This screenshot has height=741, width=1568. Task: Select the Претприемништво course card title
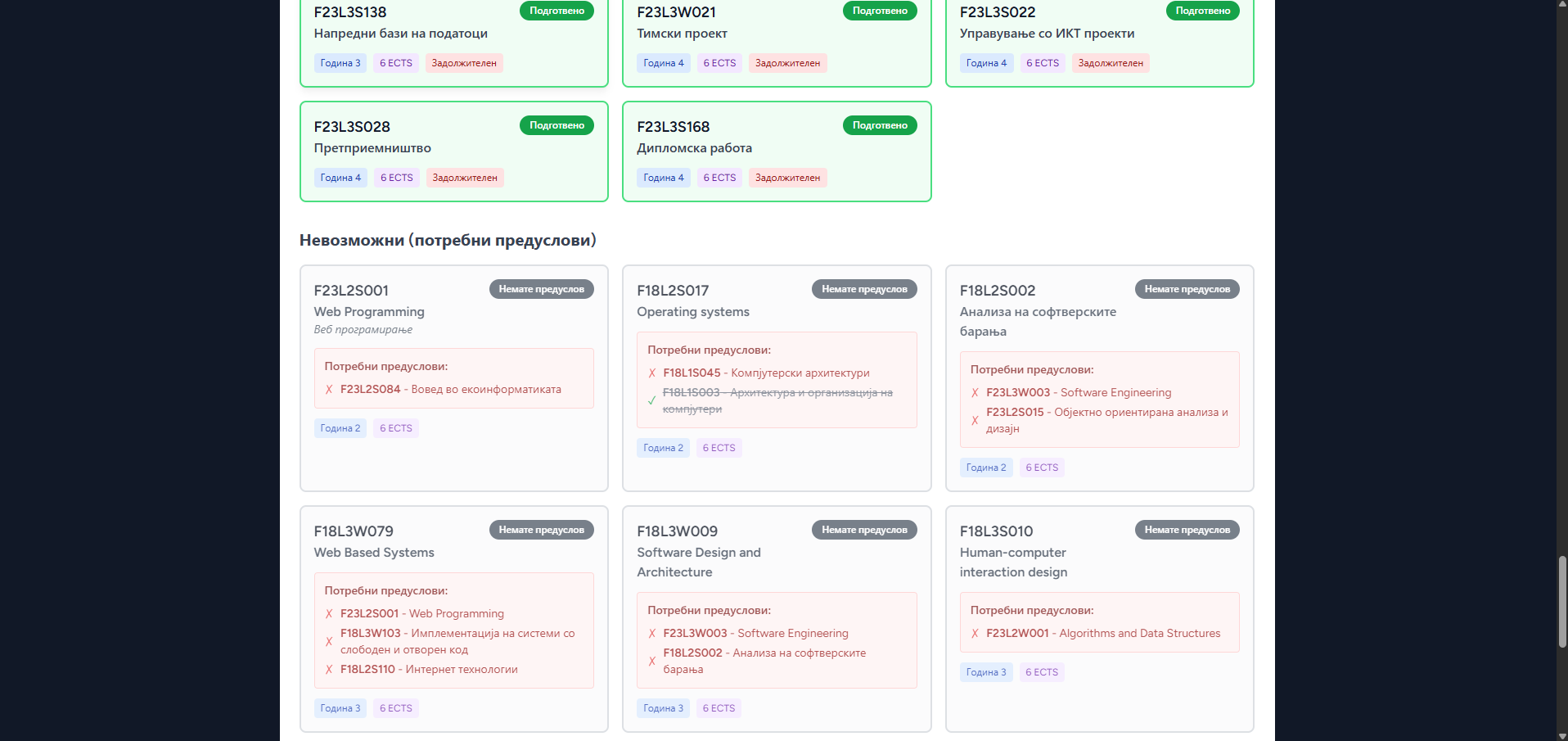click(x=372, y=148)
